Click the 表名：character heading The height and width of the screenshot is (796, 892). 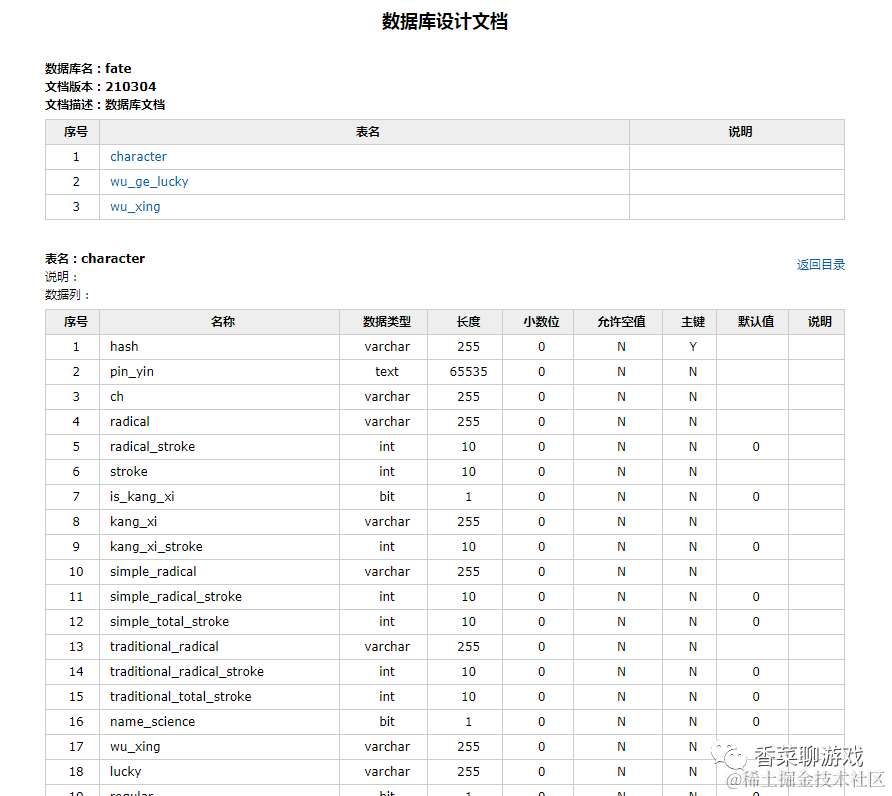(x=95, y=258)
